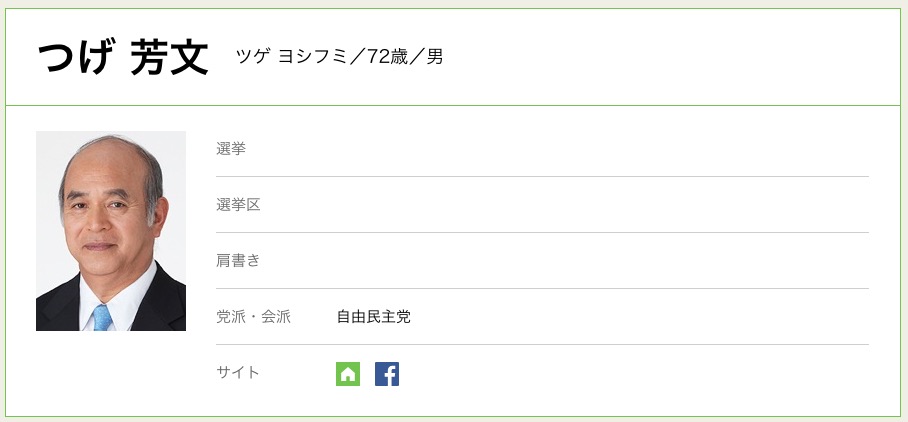The image size is (908, 422).
Task: Select the party name 自由民主党
Action: pos(373,317)
